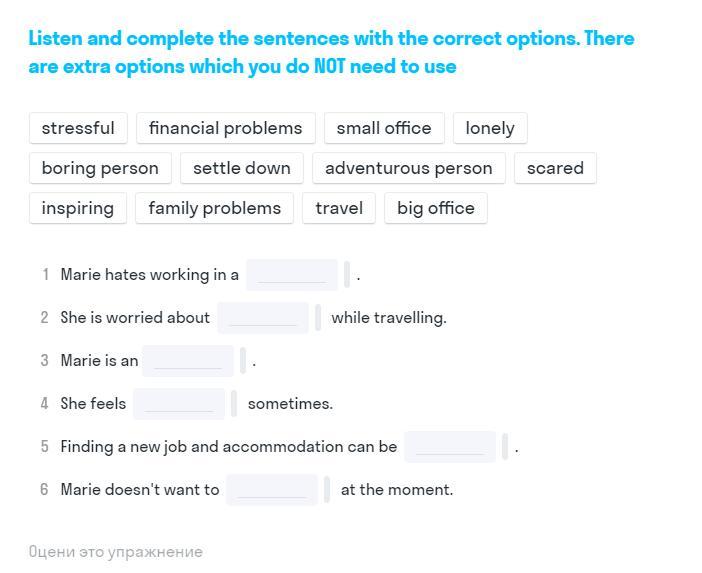Image resolution: width=702 pixels, height=573 pixels.
Task: Click the 'family problems' option
Action: (214, 208)
